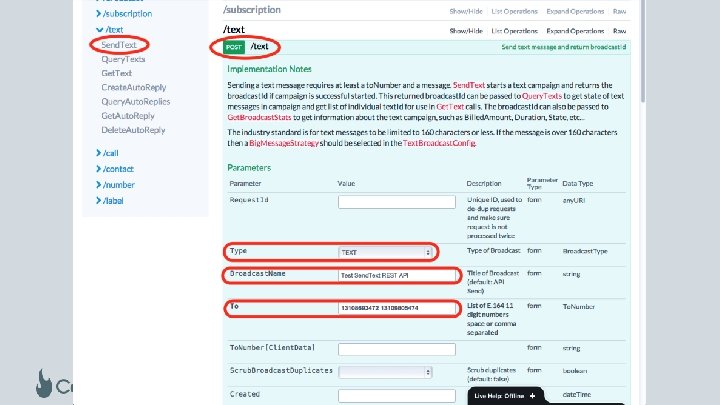The width and height of the screenshot is (720, 405).
Task: Click the Created value field
Action: (x=397, y=396)
